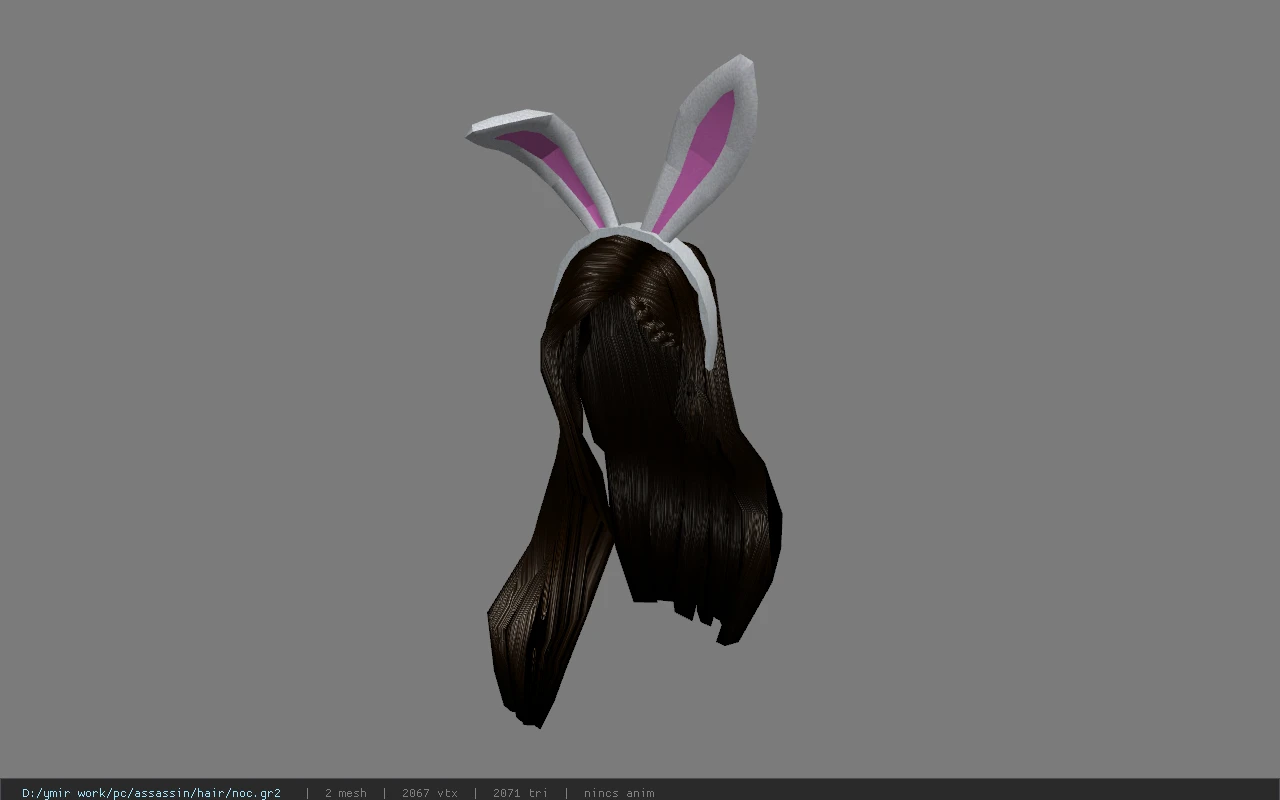Image resolution: width=1280 pixels, height=800 pixels.
Task: Click the "2071 tri" triangle count
Action: pyautogui.click(x=520, y=793)
